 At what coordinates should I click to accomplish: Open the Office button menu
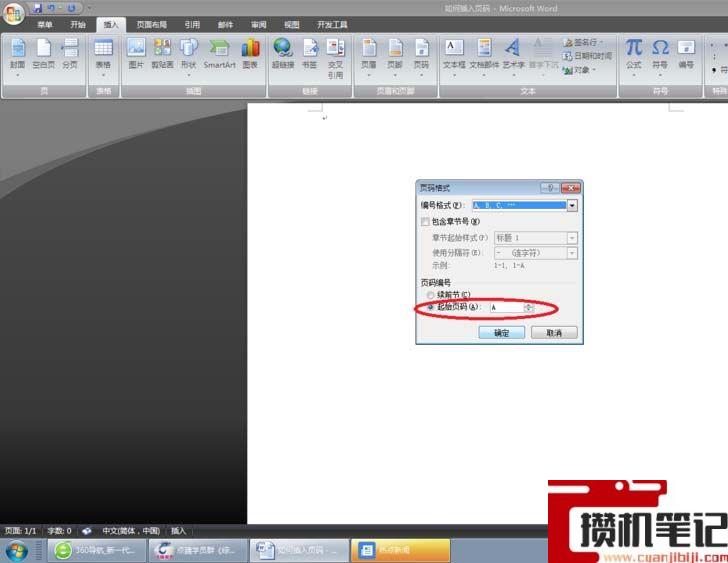13,13
